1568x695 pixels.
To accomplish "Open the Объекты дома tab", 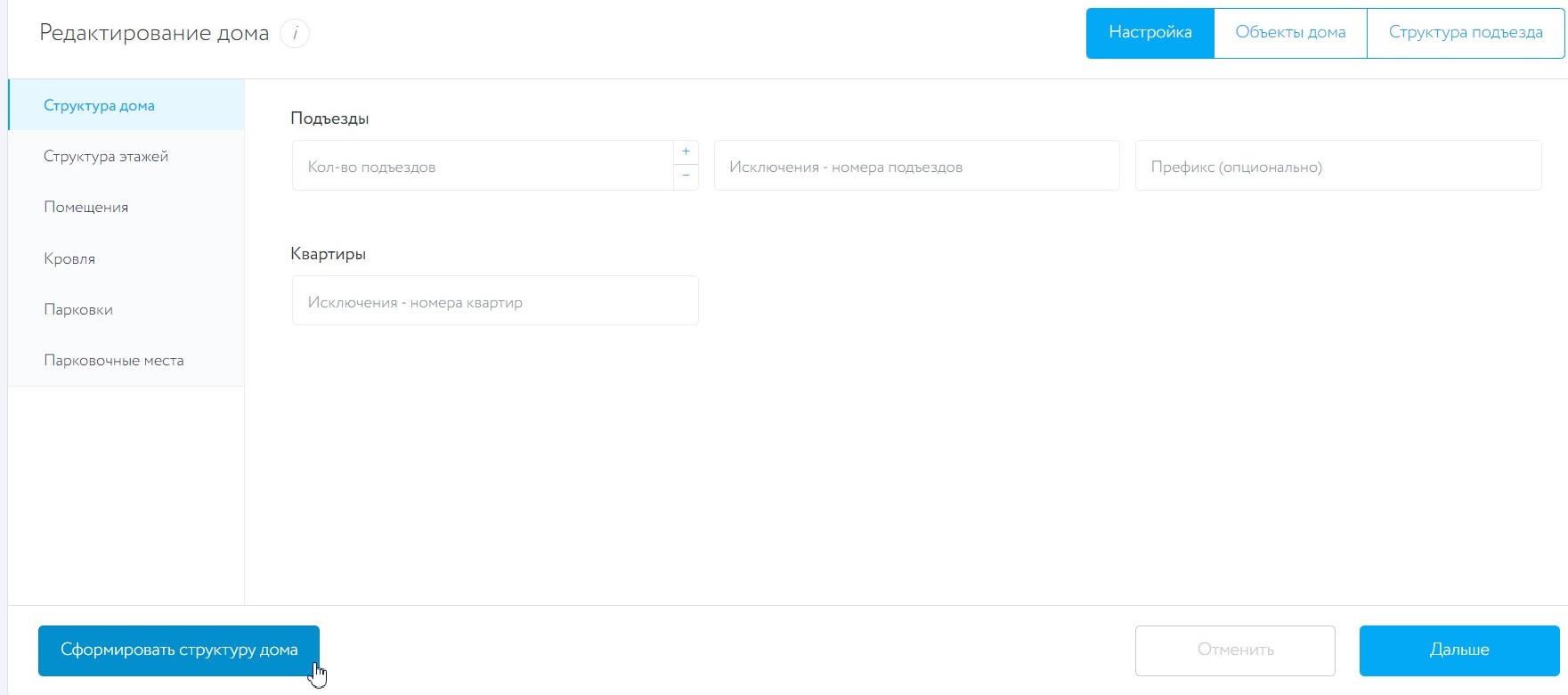I will 1290,33.
